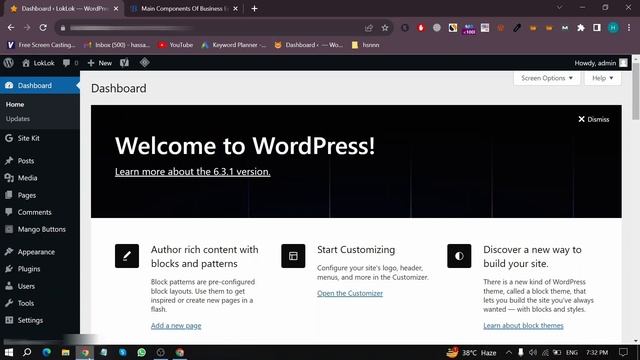The height and width of the screenshot is (360, 640).
Task: Click the layout Customizing icon tile
Action: tap(293, 256)
